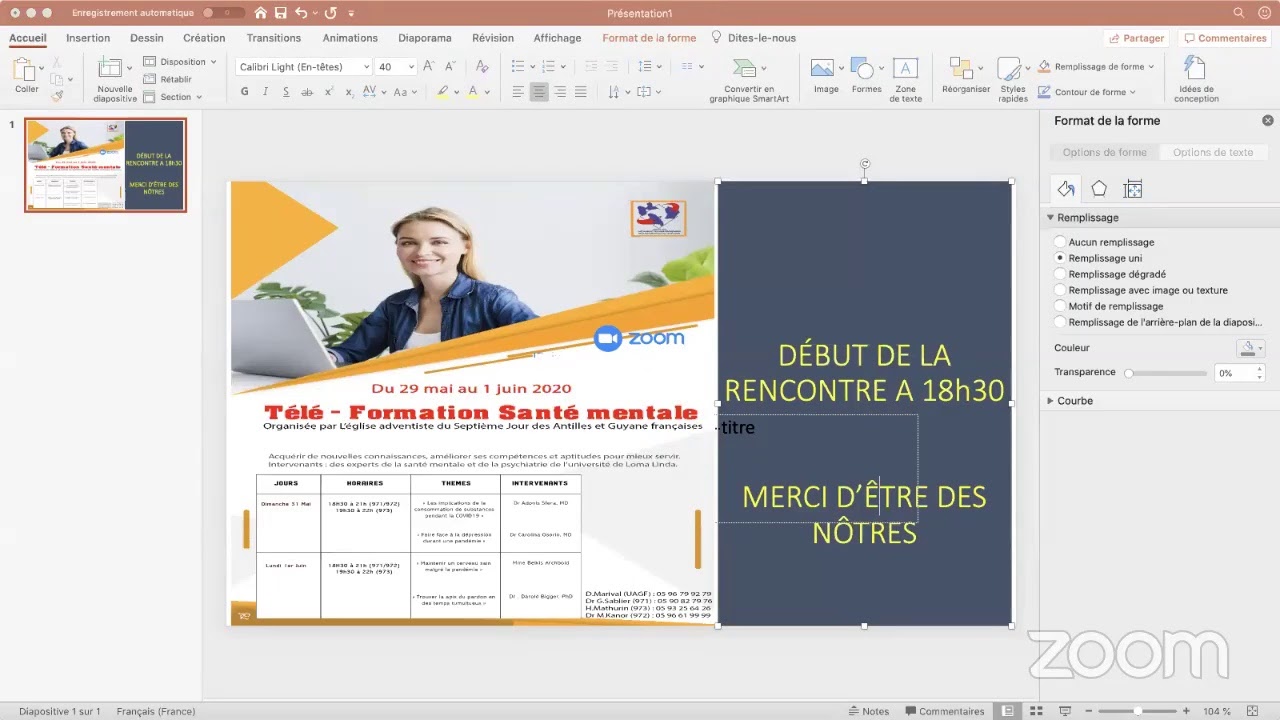Undo the last action
The width and height of the screenshot is (1280, 720).
(x=301, y=13)
